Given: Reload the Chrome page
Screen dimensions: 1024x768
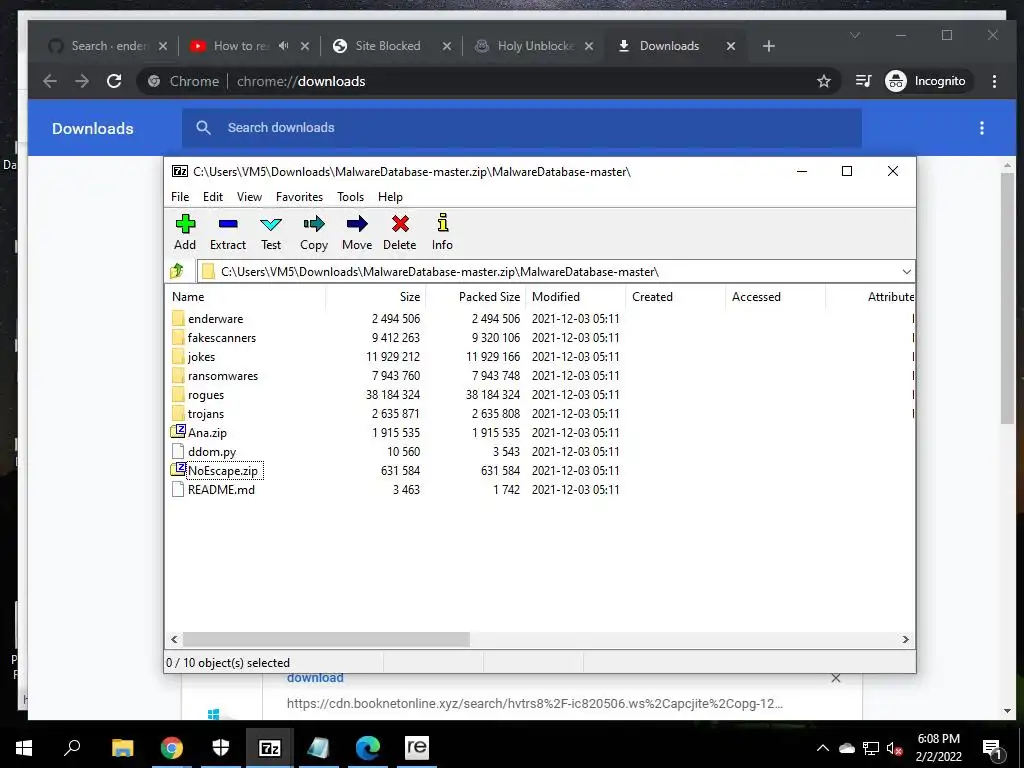Looking at the screenshot, I should coord(114,81).
